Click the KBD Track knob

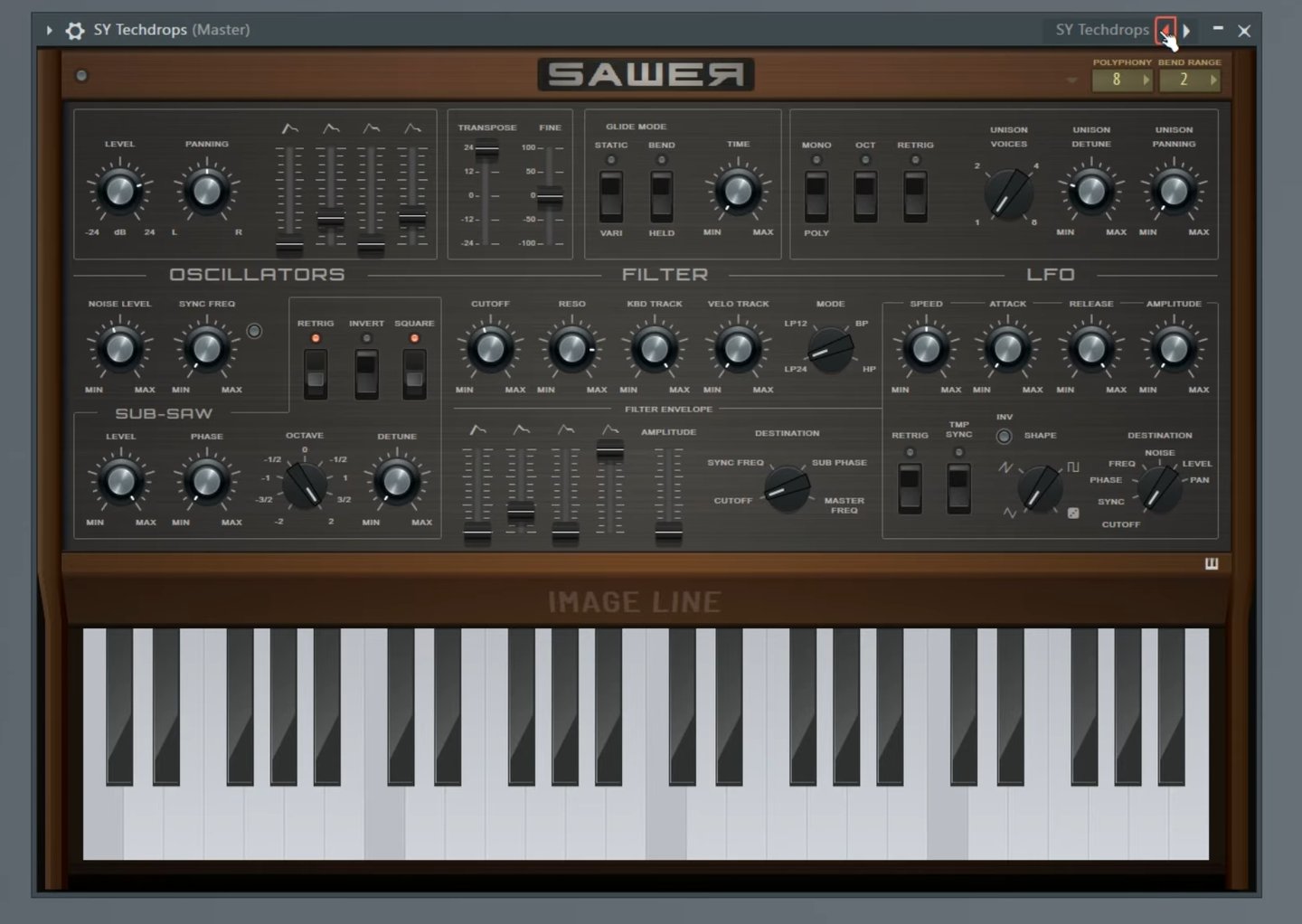(x=655, y=349)
